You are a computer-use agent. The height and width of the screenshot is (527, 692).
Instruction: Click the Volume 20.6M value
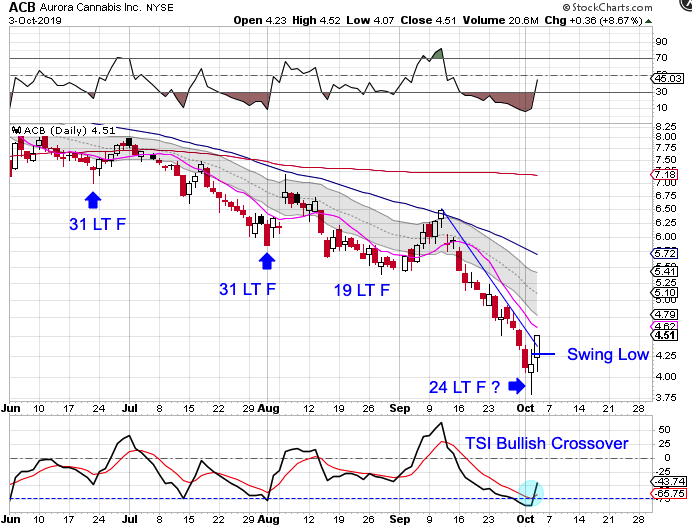coord(500,20)
